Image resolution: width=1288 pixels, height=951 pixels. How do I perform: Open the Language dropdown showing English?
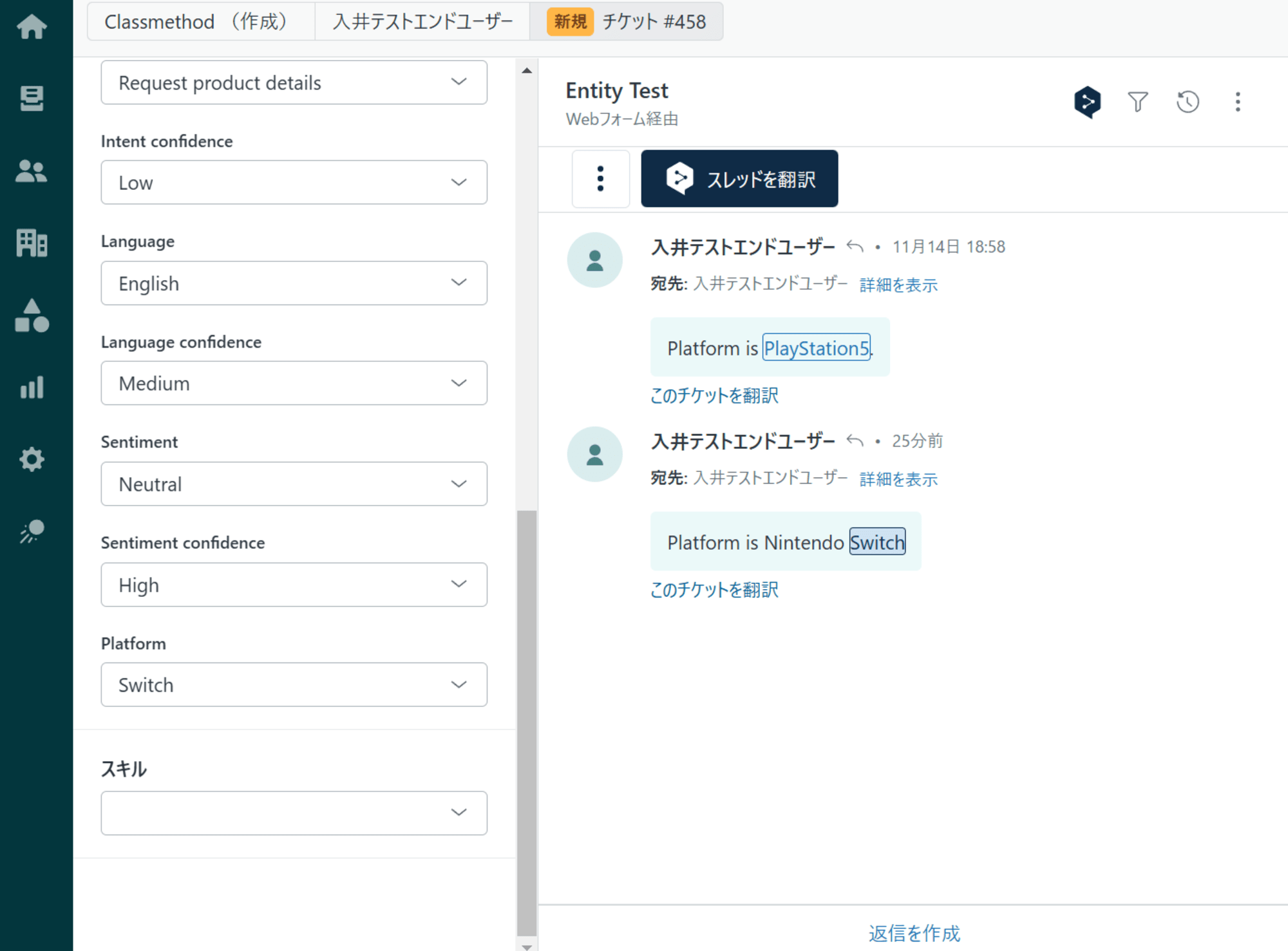coord(294,283)
